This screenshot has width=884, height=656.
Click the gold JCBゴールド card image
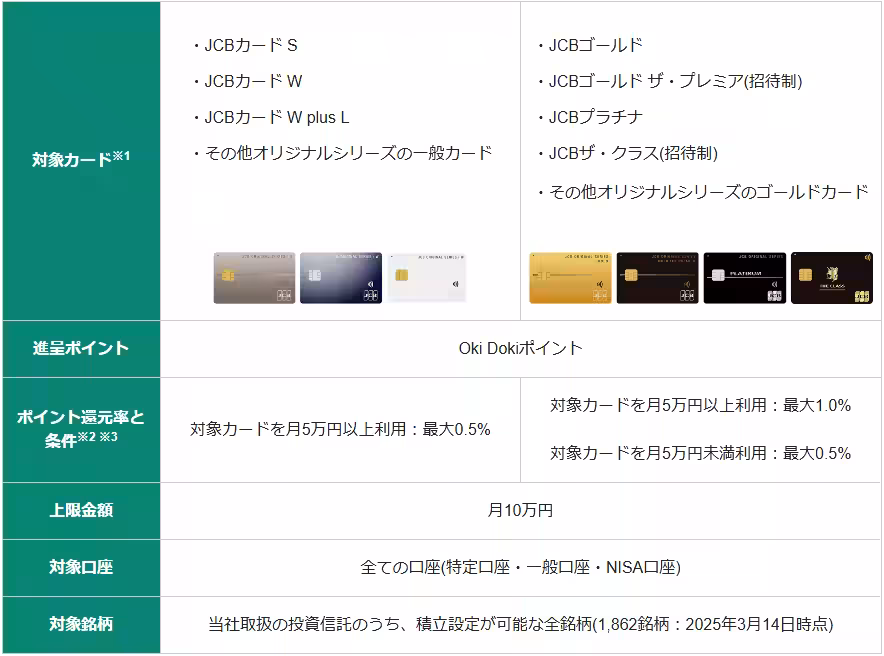coord(569,276)
